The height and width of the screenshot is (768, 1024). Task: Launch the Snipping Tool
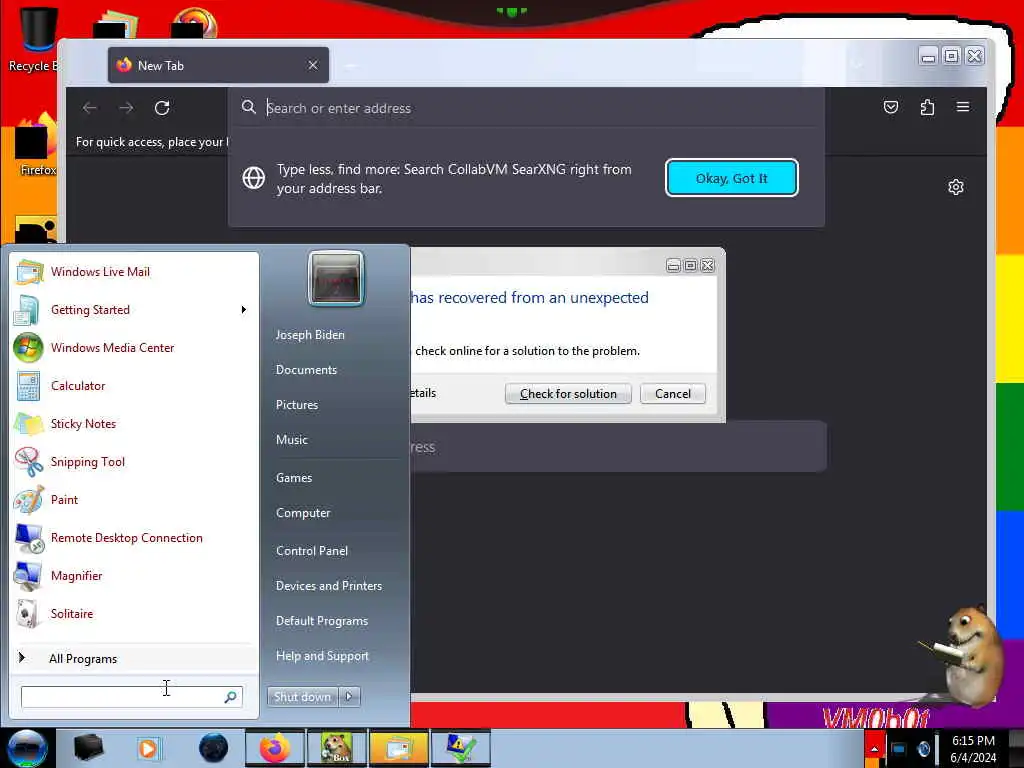point(134,461)
